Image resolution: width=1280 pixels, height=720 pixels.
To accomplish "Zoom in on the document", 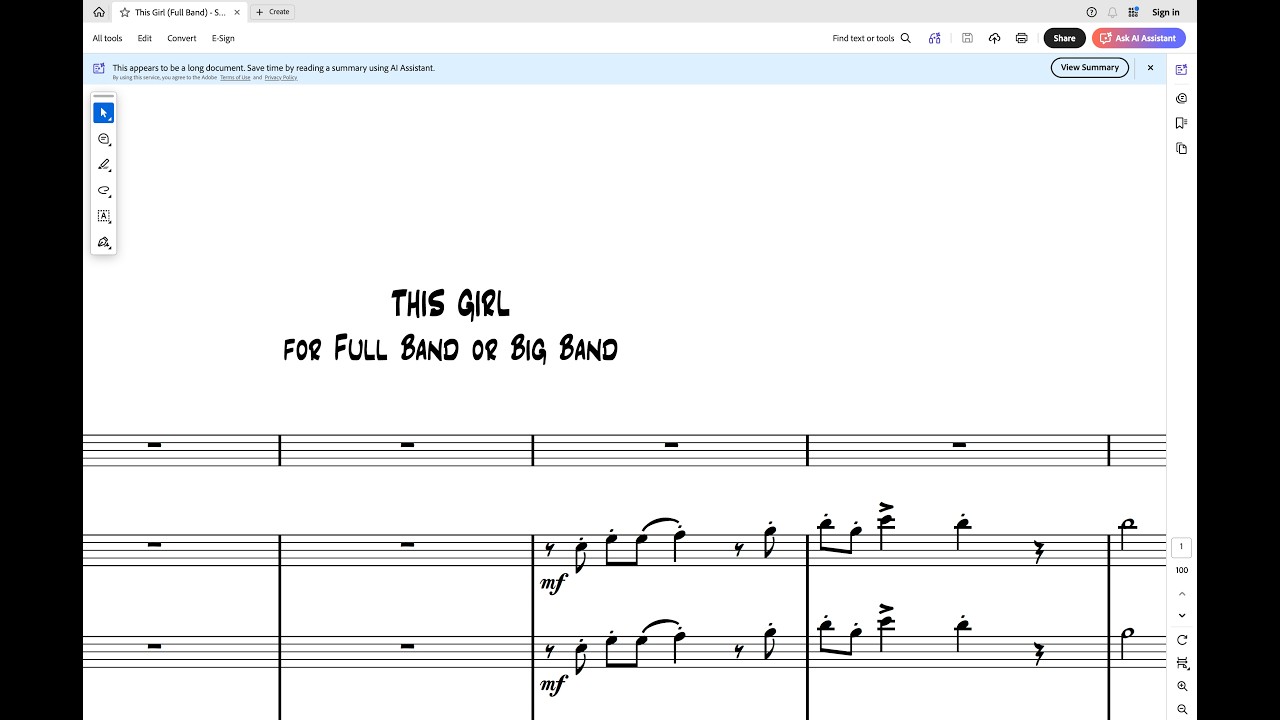I will click(1182, 686).
